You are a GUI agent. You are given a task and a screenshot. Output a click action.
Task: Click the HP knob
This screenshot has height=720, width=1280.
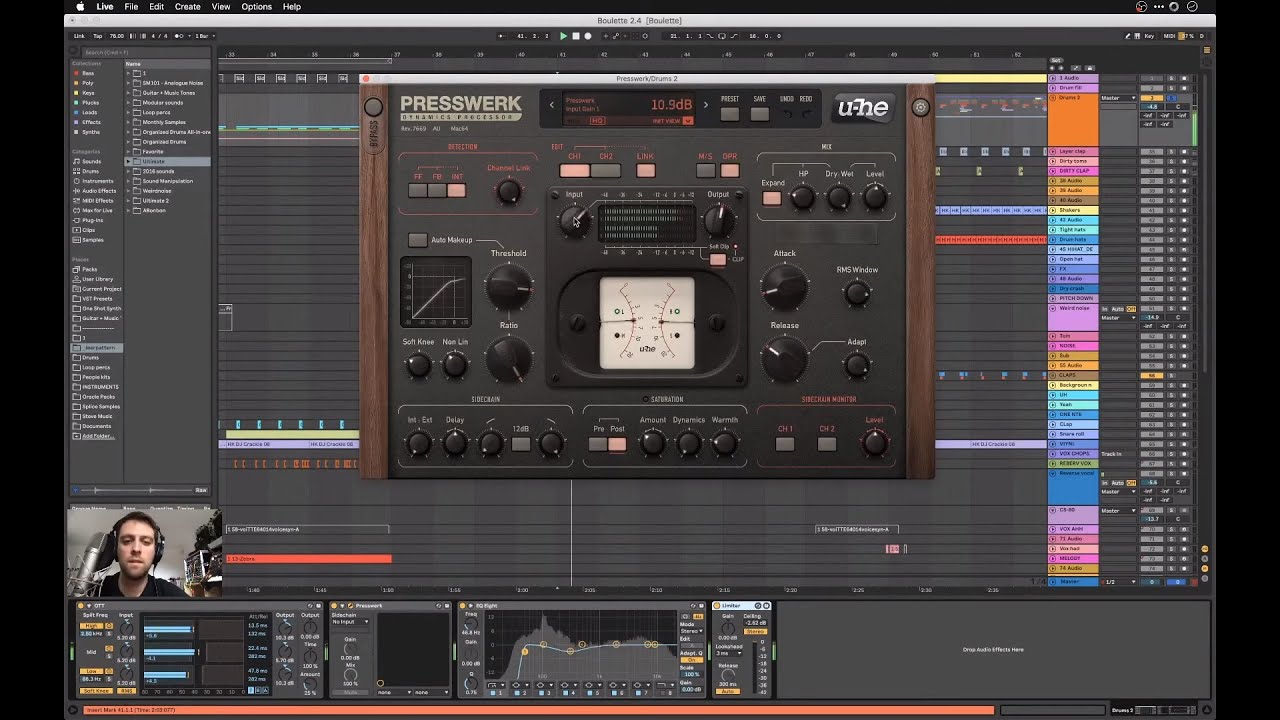tap(803, 197)
